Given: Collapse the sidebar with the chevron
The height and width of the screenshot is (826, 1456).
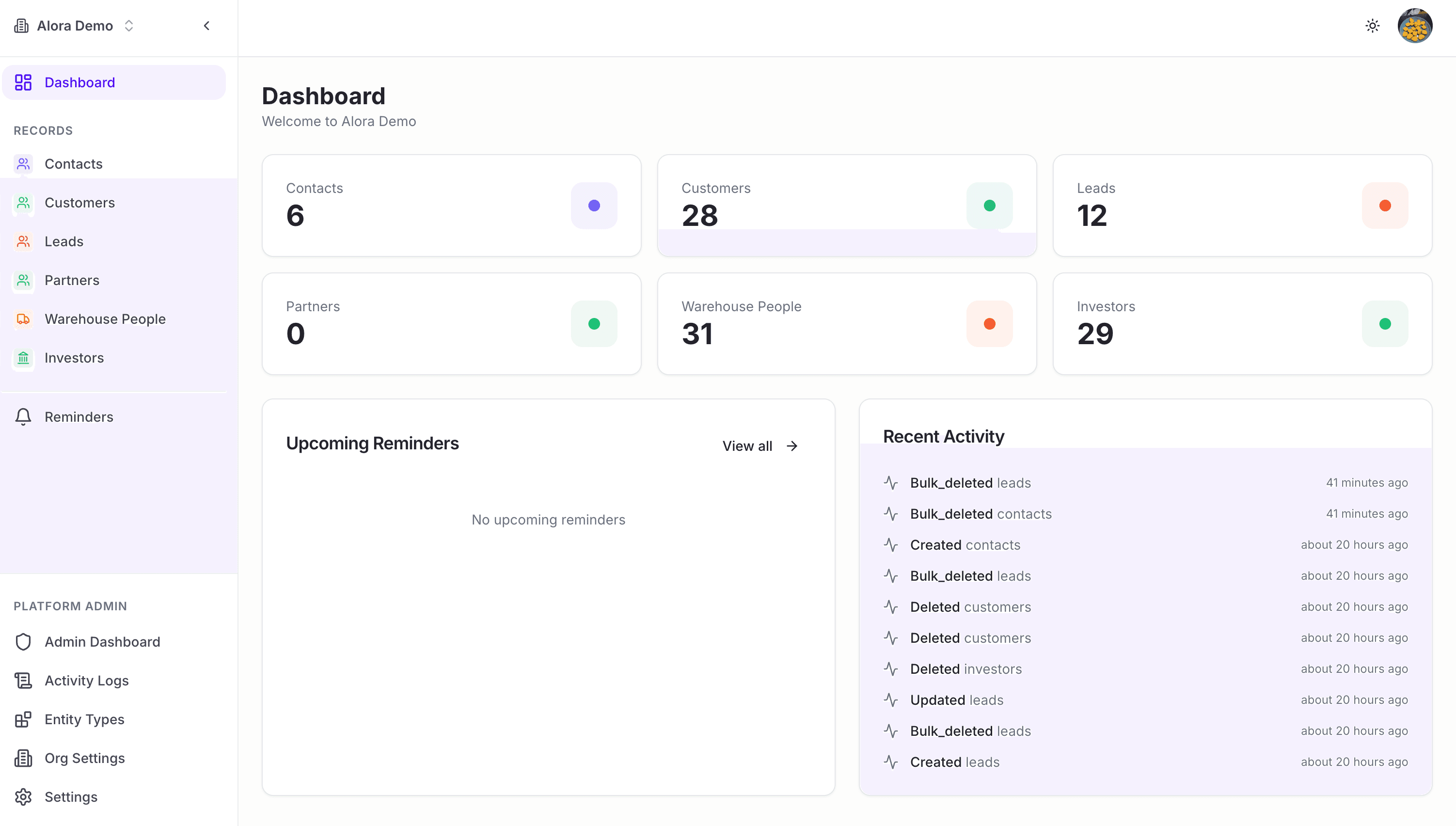Looking at the screenshot, I should pos(206,26).
